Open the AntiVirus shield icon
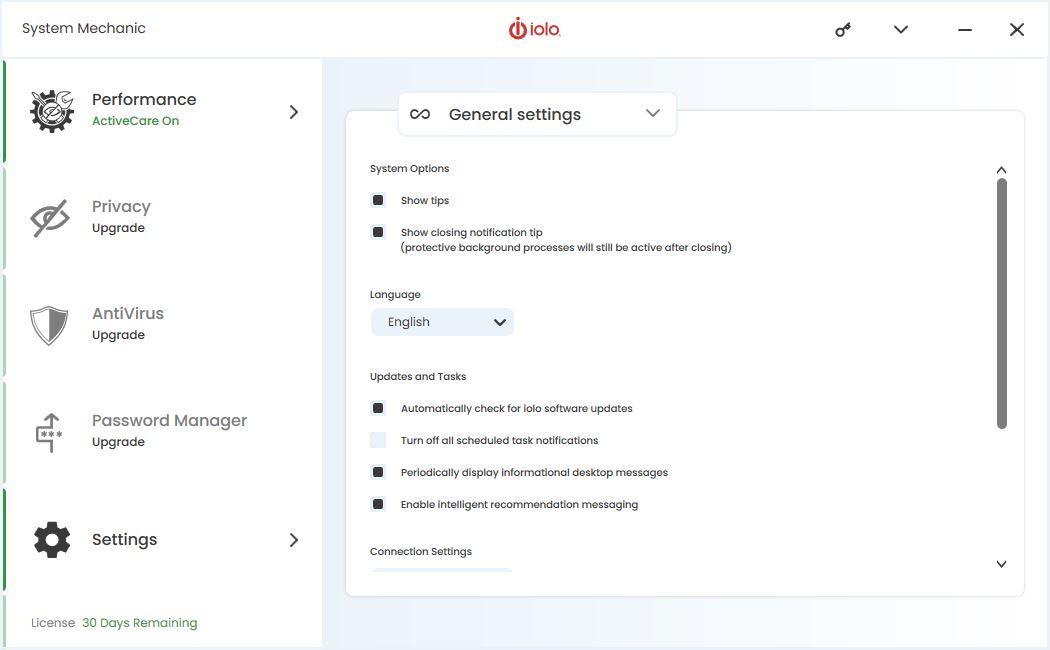Screen dimensions: 1050x650 tap(49, 325)
